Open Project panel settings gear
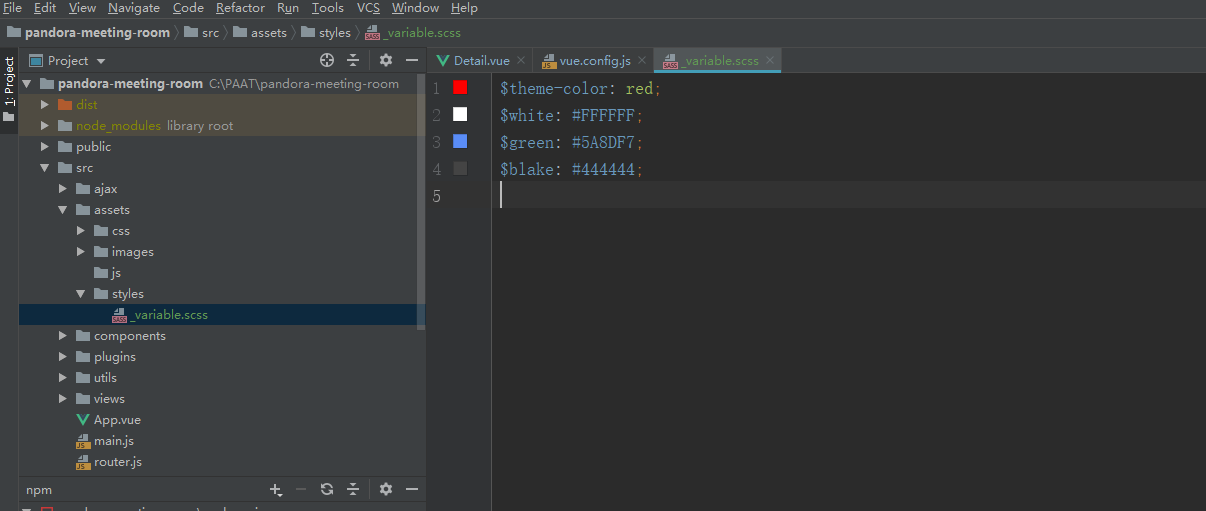This screenshot has height=511, width=1206. [386, 60]
